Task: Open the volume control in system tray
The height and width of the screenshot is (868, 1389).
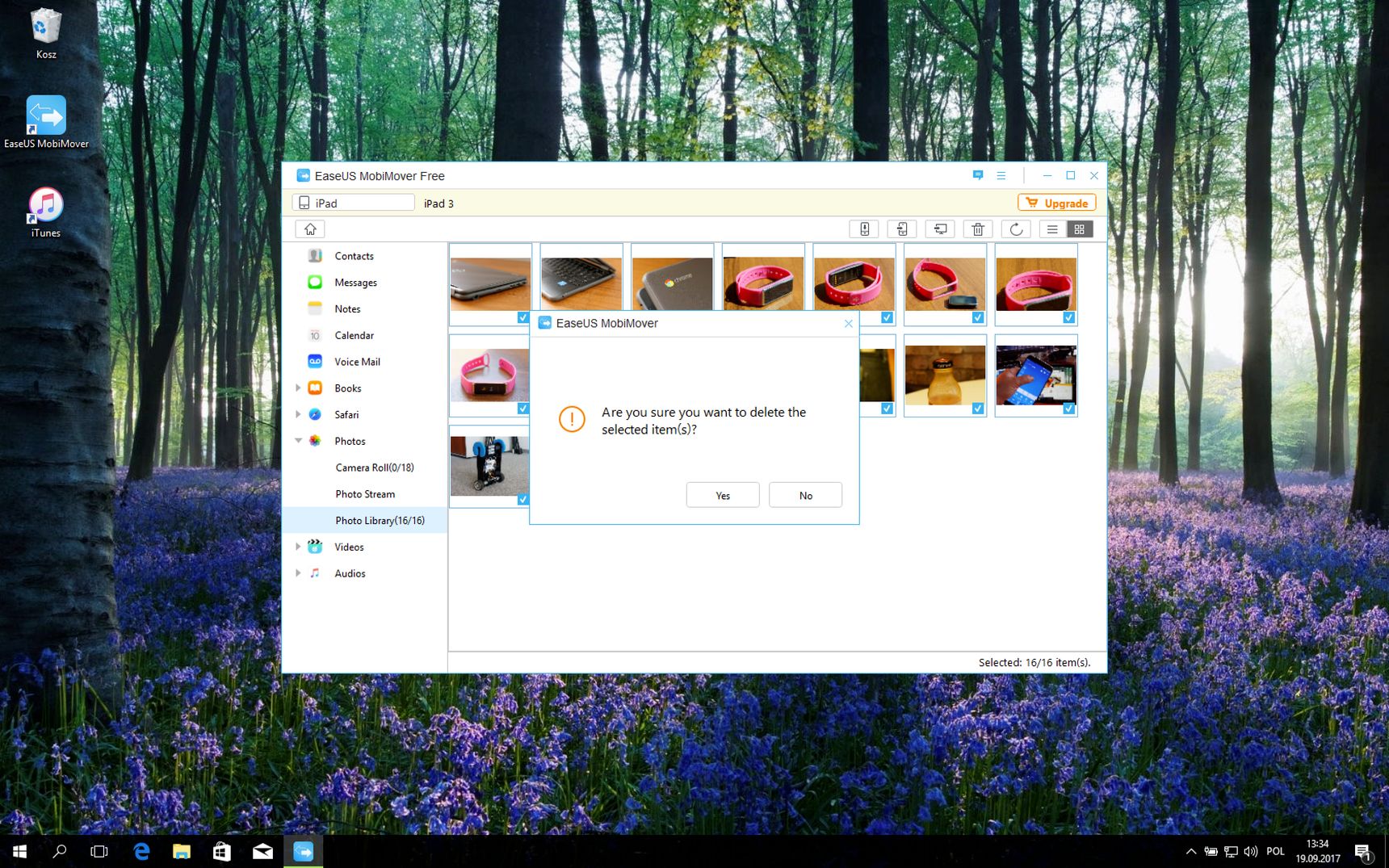Action: pos(1251,851)
